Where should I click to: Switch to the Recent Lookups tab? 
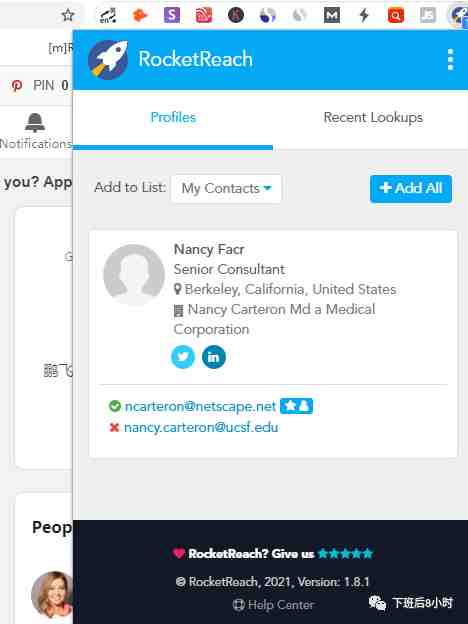[x=373, y=117]
